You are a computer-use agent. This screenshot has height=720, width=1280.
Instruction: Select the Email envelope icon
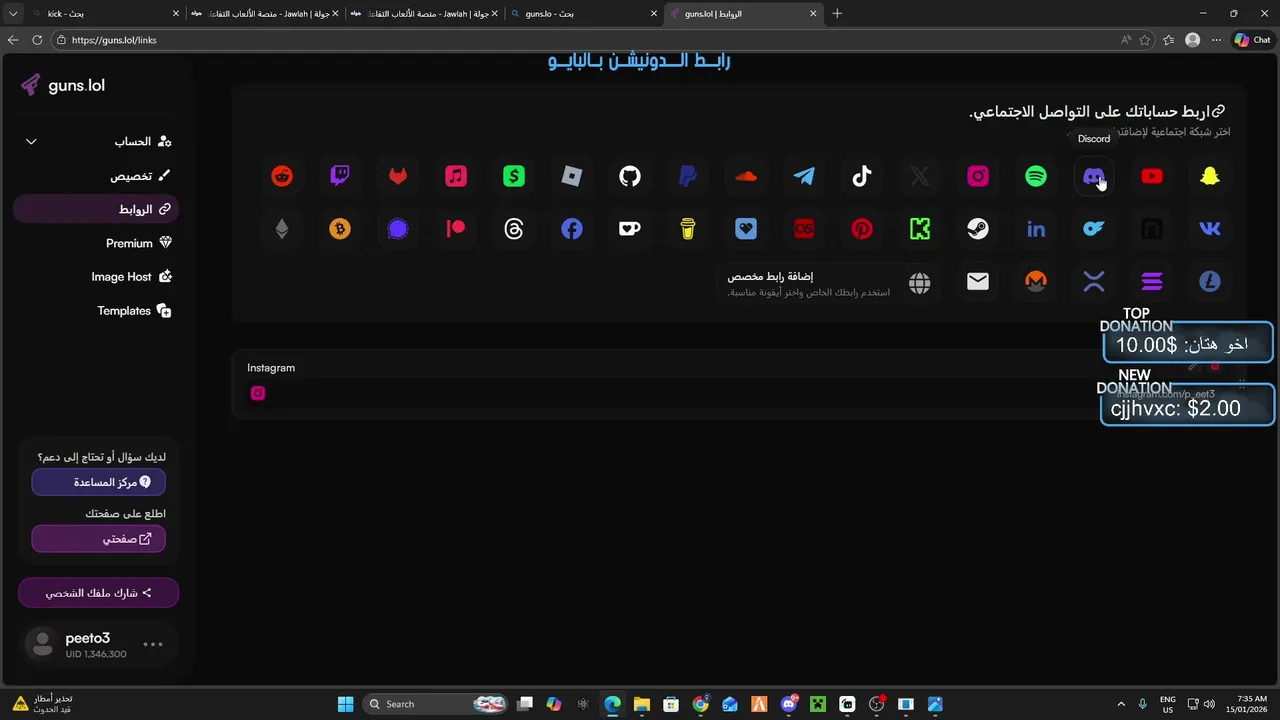pyautogui.click(x=978, y=283)
